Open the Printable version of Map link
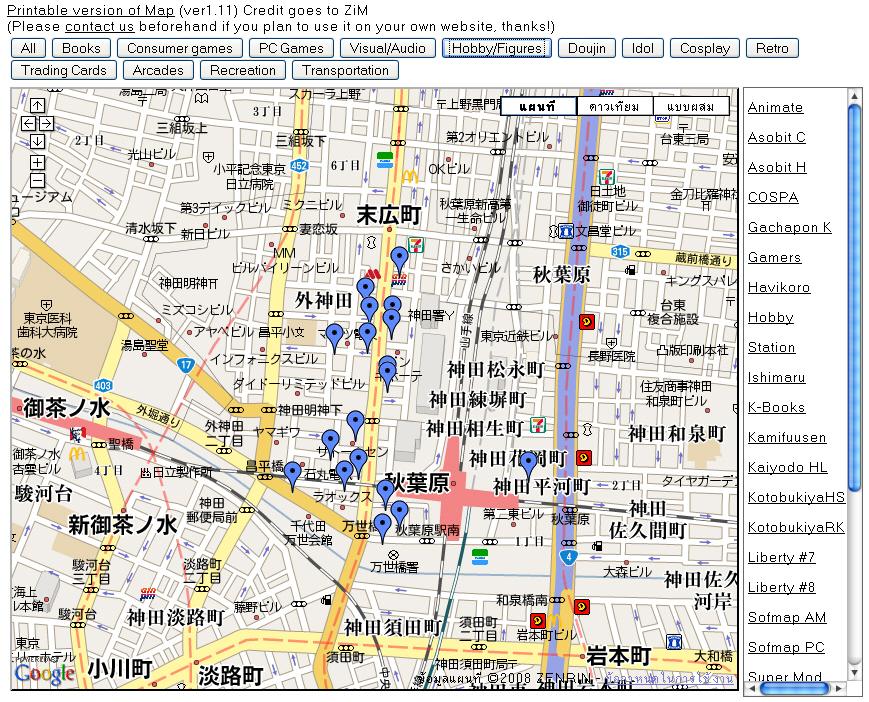Viewport: 869px width, 702px height. [x=90, y=11]
